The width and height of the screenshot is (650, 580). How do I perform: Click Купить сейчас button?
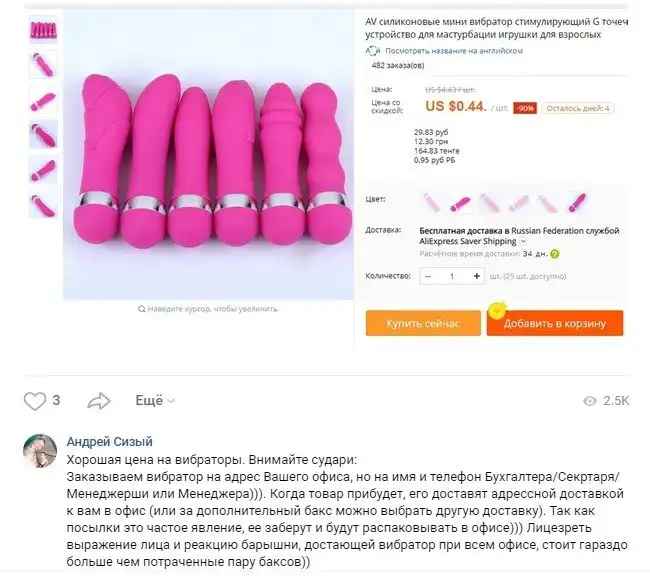point(423,323)
